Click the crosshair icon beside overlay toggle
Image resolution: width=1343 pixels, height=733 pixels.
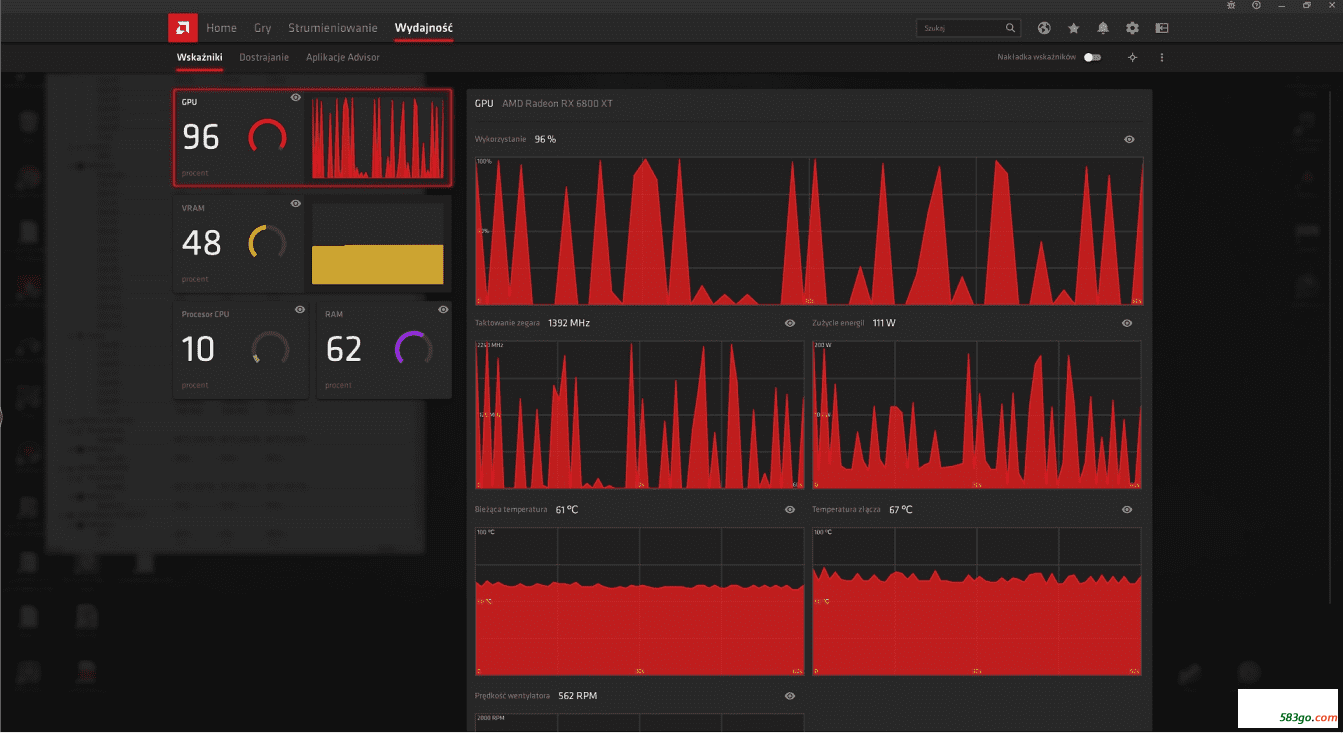(x=1132, y=57)
